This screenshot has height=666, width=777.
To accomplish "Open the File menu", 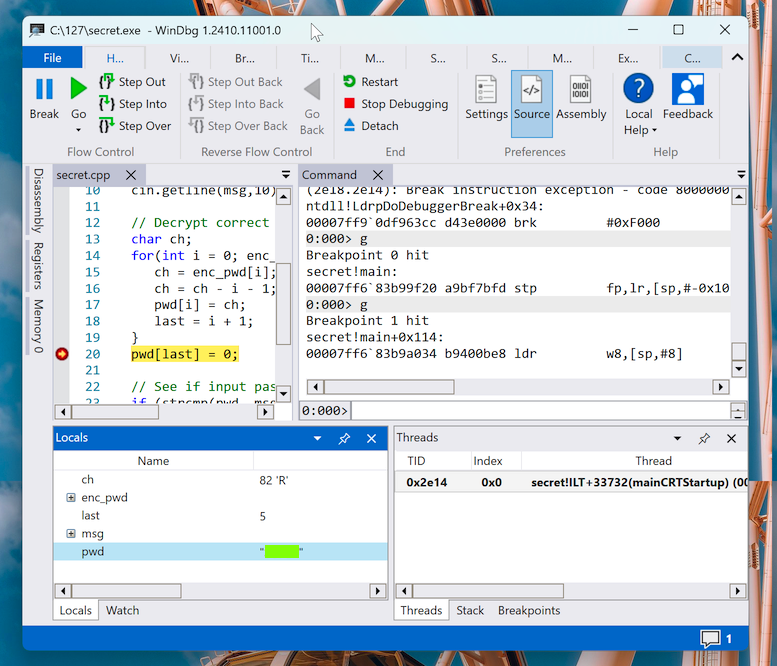I will [52, 58].
